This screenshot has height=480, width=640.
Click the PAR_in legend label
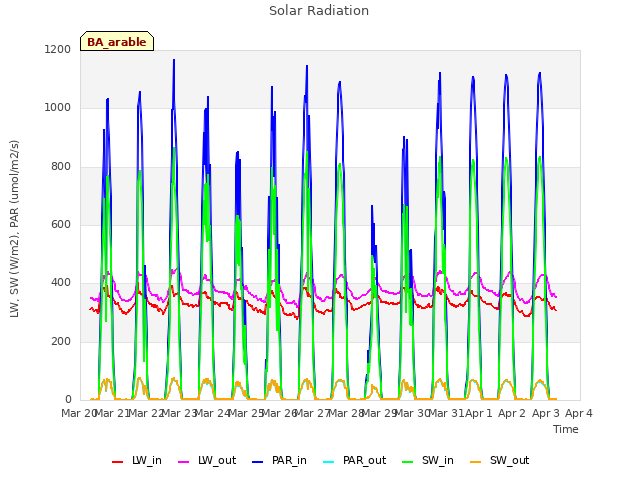click(289, 461)
